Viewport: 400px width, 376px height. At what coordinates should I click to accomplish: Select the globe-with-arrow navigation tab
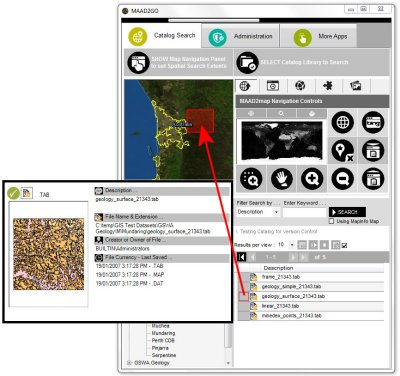(245, 86)
